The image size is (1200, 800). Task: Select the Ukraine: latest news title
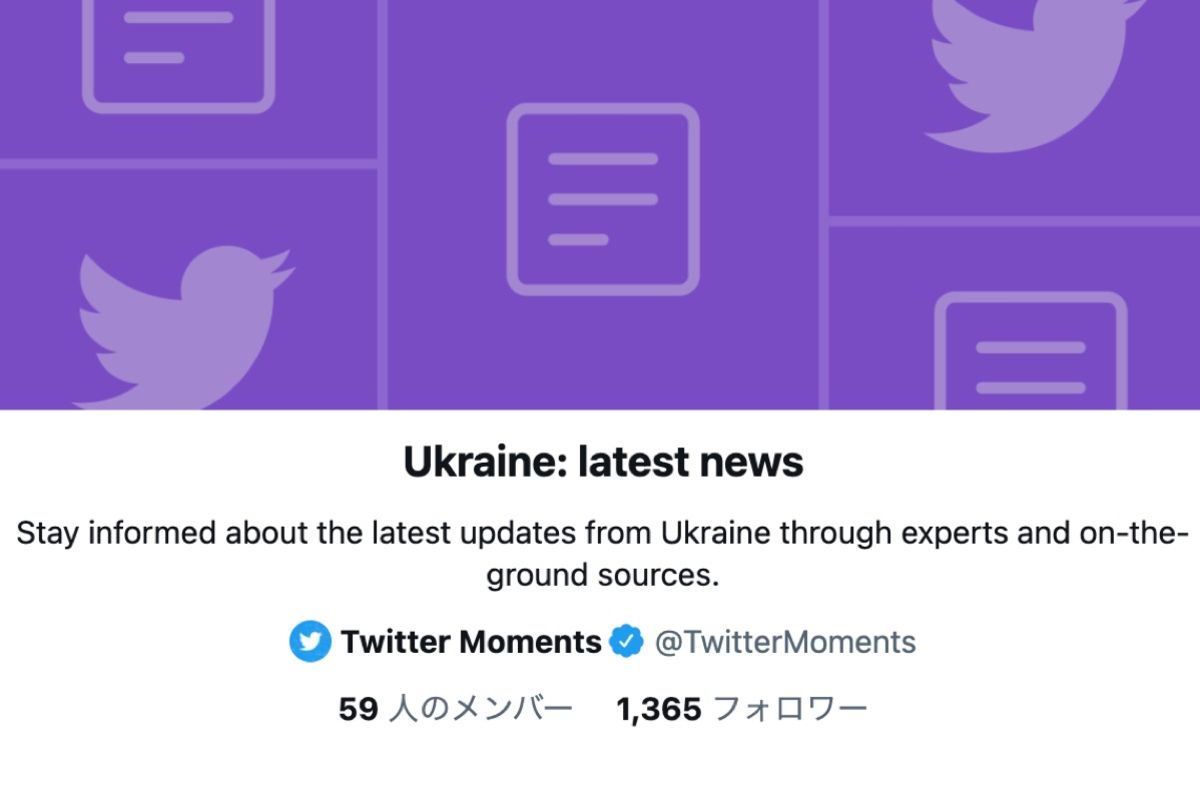[600, 461]
